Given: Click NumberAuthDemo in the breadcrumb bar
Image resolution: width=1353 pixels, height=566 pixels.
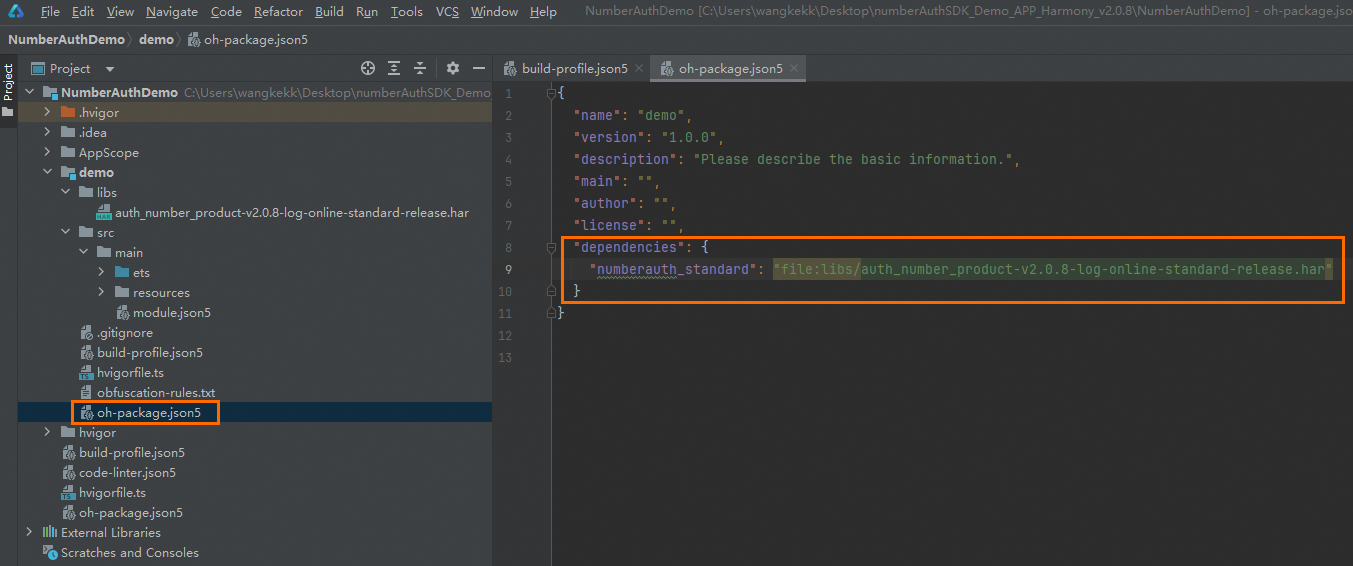Looking at the screenshot, I should point(67,40).
